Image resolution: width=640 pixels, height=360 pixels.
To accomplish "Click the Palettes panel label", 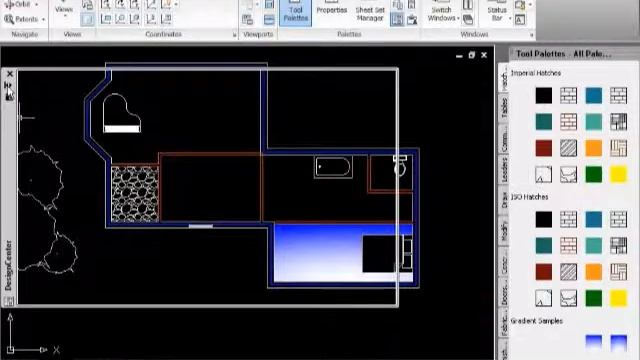I will [x=349, y=34].
